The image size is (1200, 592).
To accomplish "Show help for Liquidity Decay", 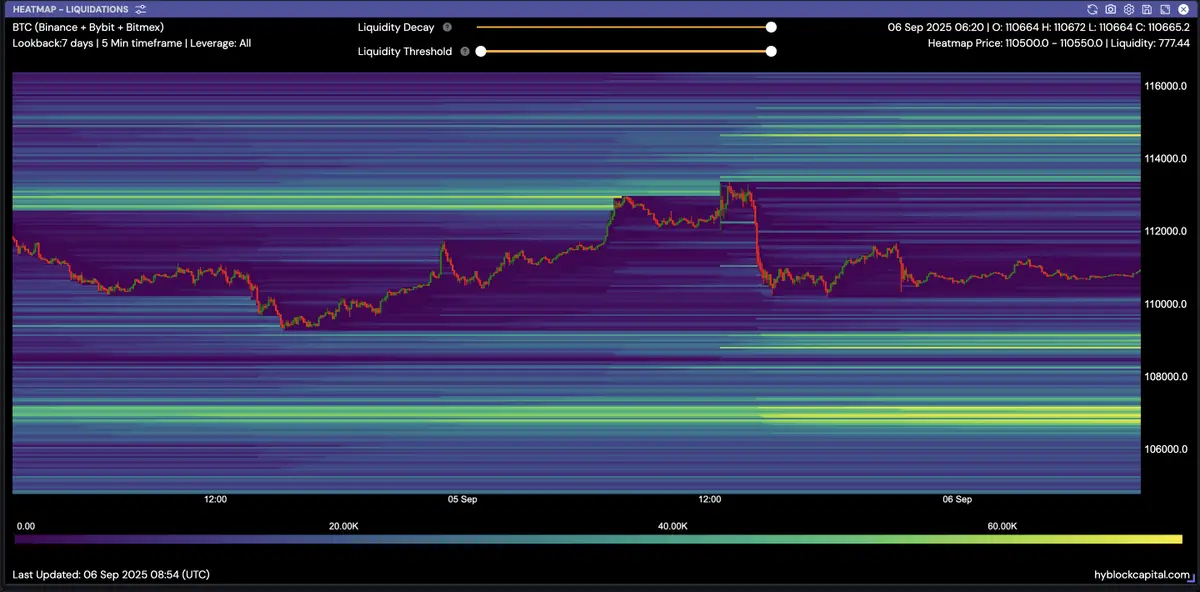I will click(x=447, y=28).
